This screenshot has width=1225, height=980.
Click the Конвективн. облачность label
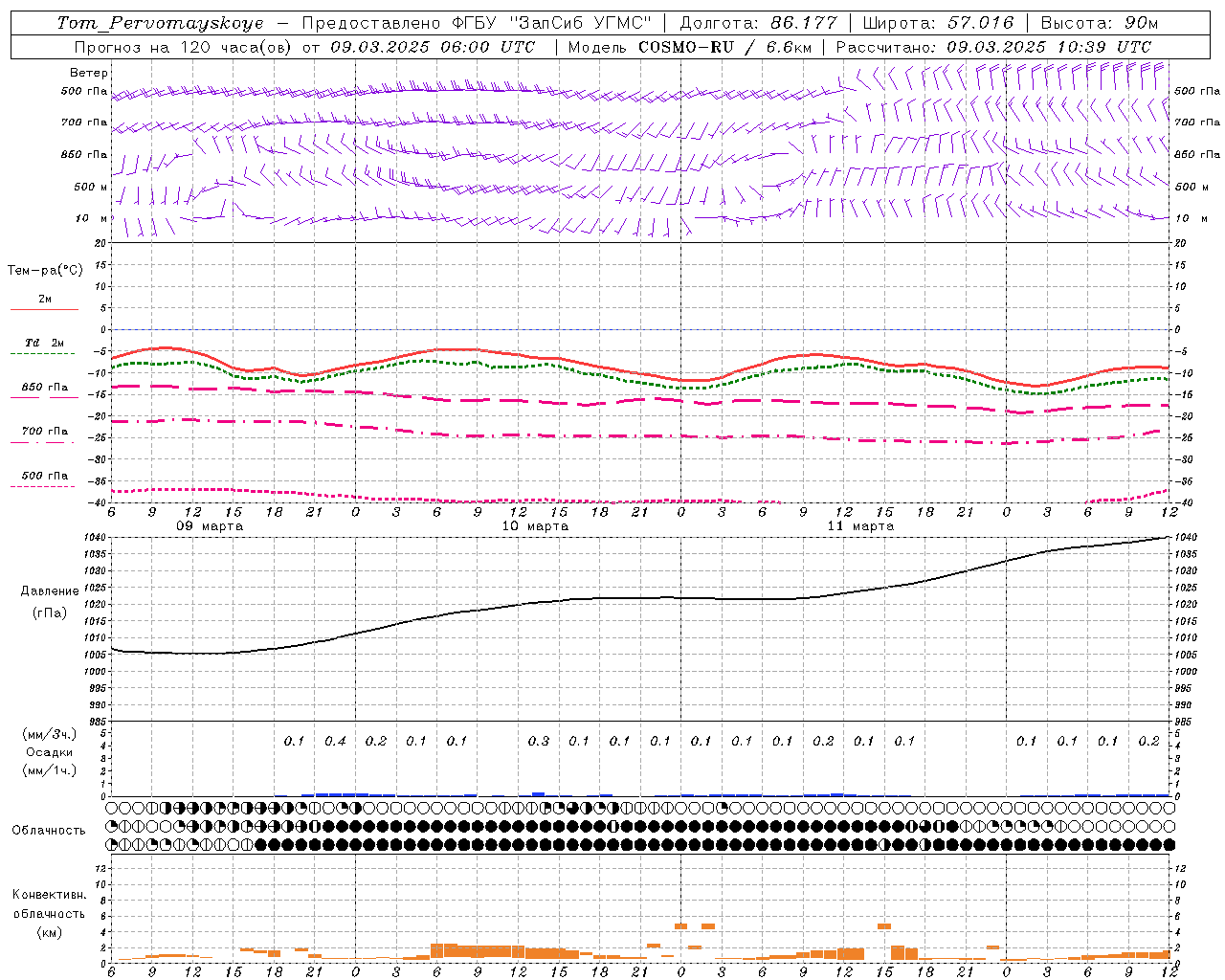point(49,904)
